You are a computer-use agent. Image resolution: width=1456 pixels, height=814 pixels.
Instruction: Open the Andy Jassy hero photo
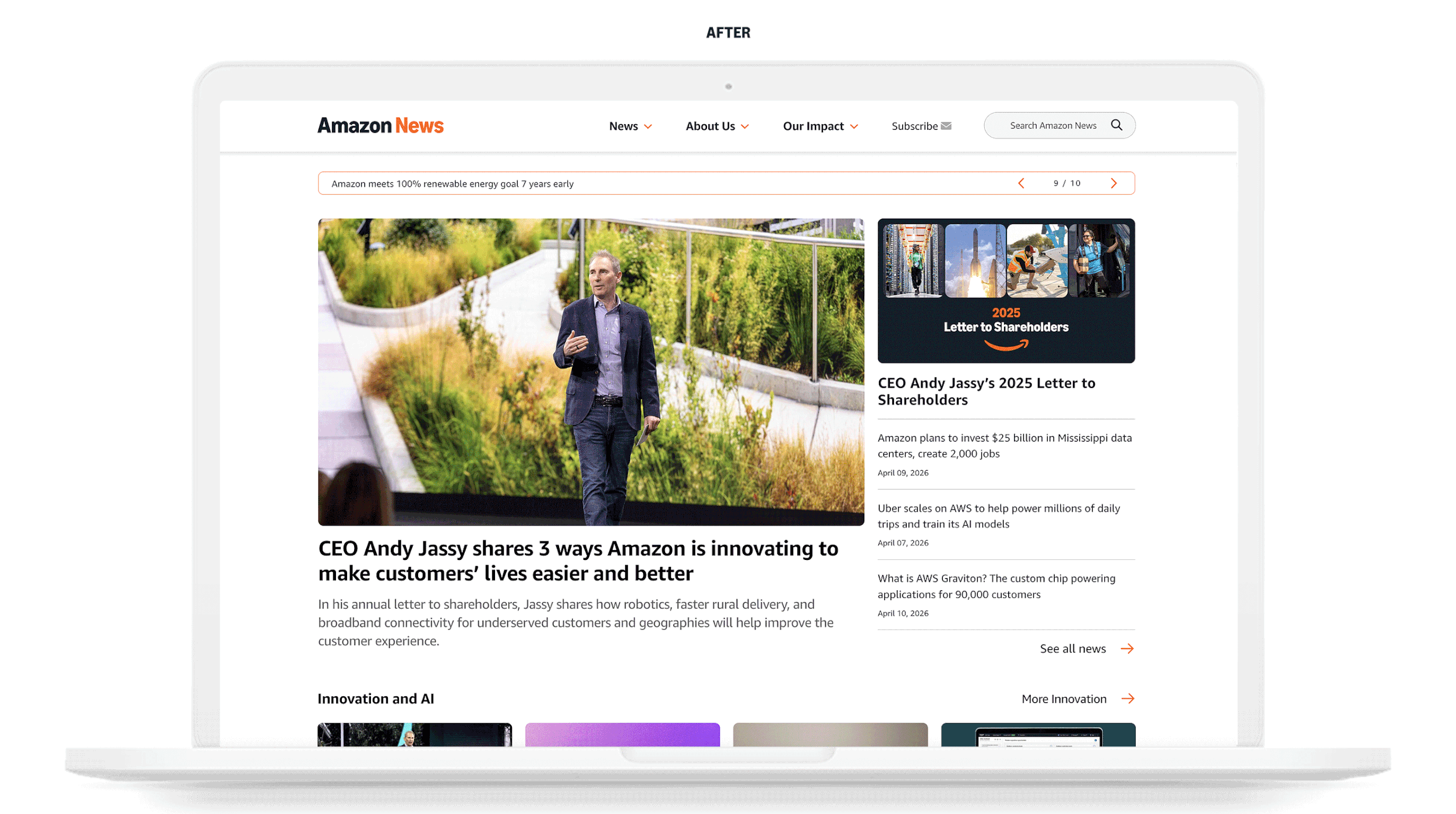pos(591,372)
